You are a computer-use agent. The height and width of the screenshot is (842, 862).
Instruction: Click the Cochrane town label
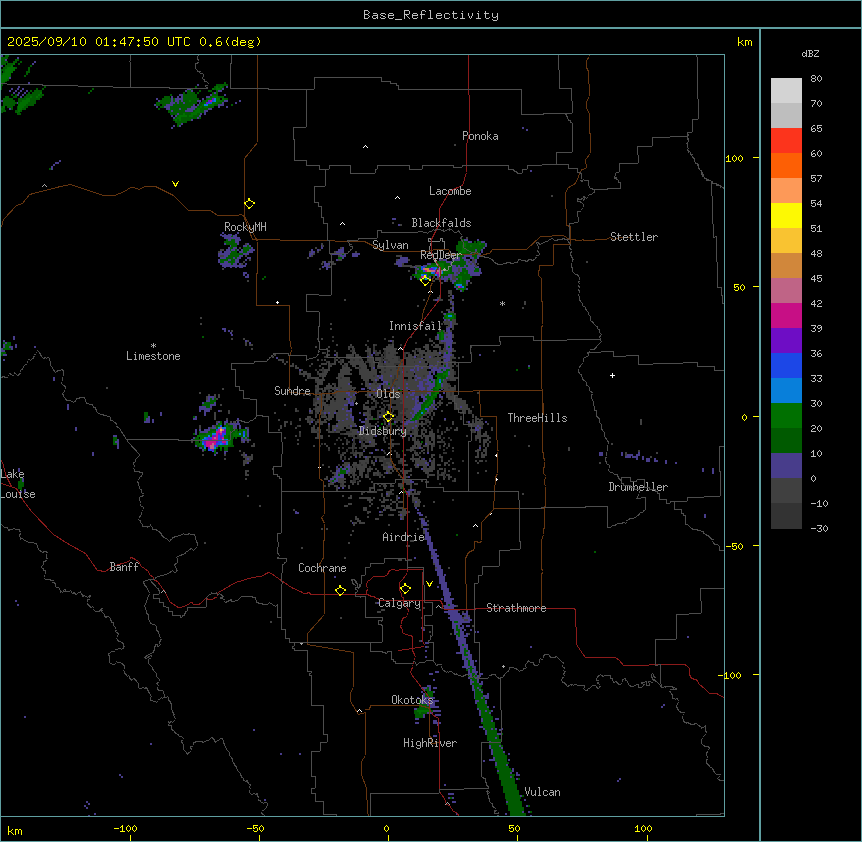coord(322,568)
